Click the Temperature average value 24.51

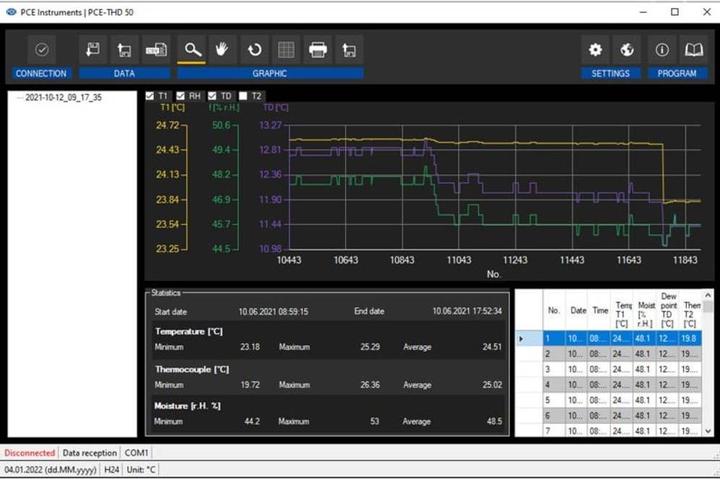(x=492, y=347)
